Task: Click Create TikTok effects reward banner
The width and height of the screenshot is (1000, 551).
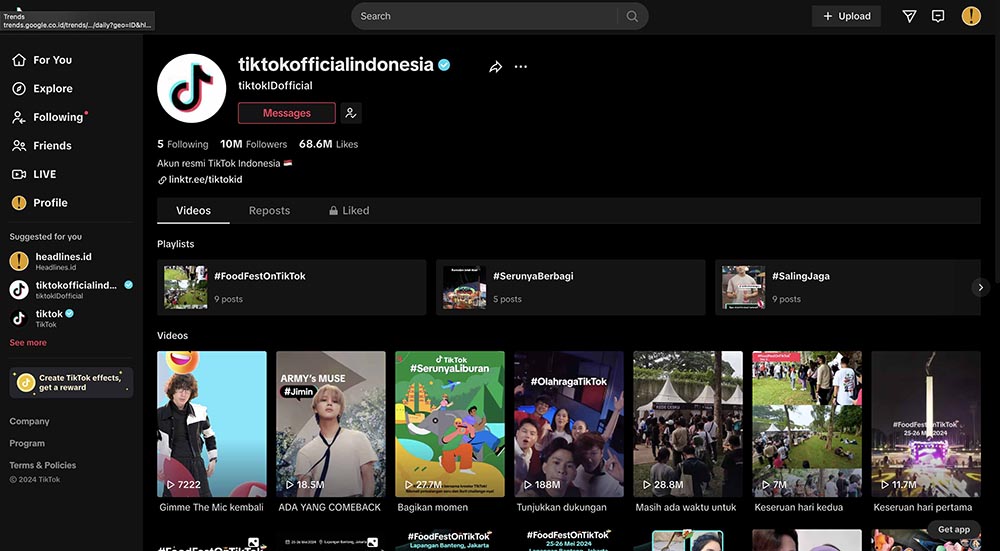Action: (x=71, y=383)
